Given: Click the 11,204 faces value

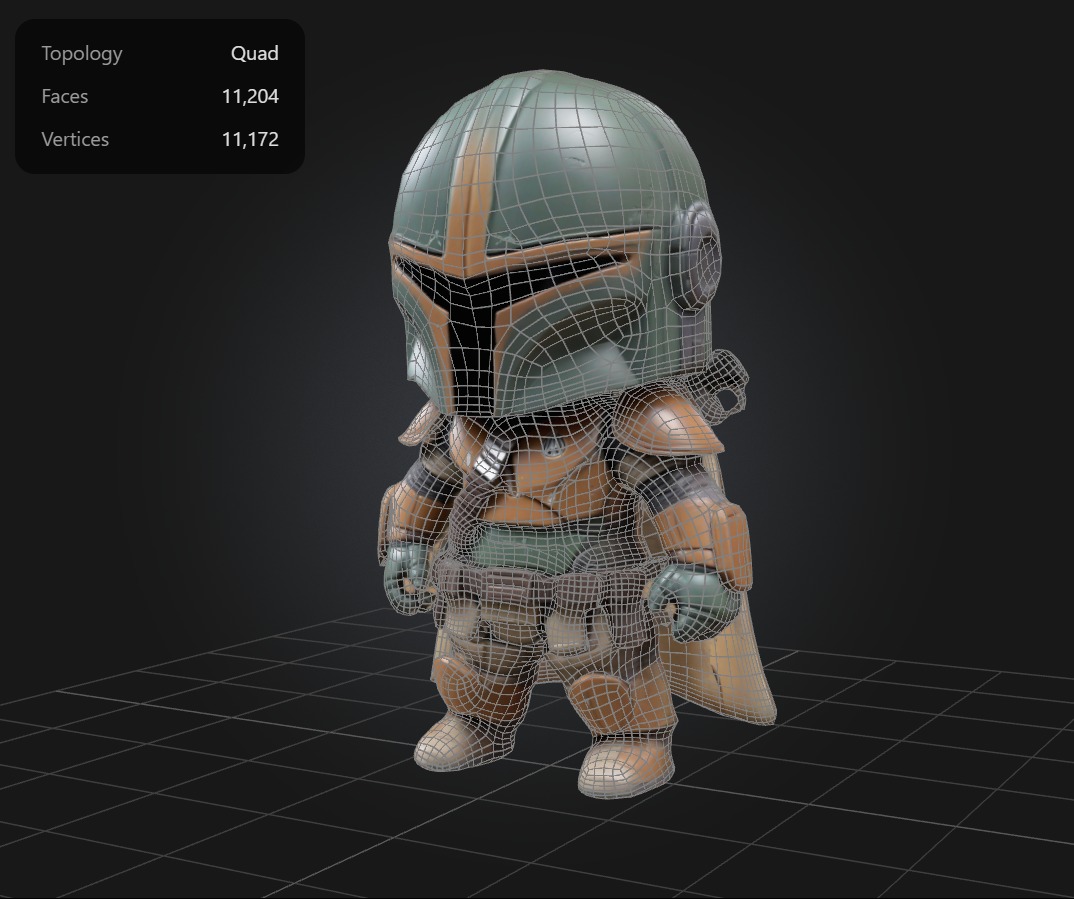Looking at the screenshot, I should [x=250, y=97].
